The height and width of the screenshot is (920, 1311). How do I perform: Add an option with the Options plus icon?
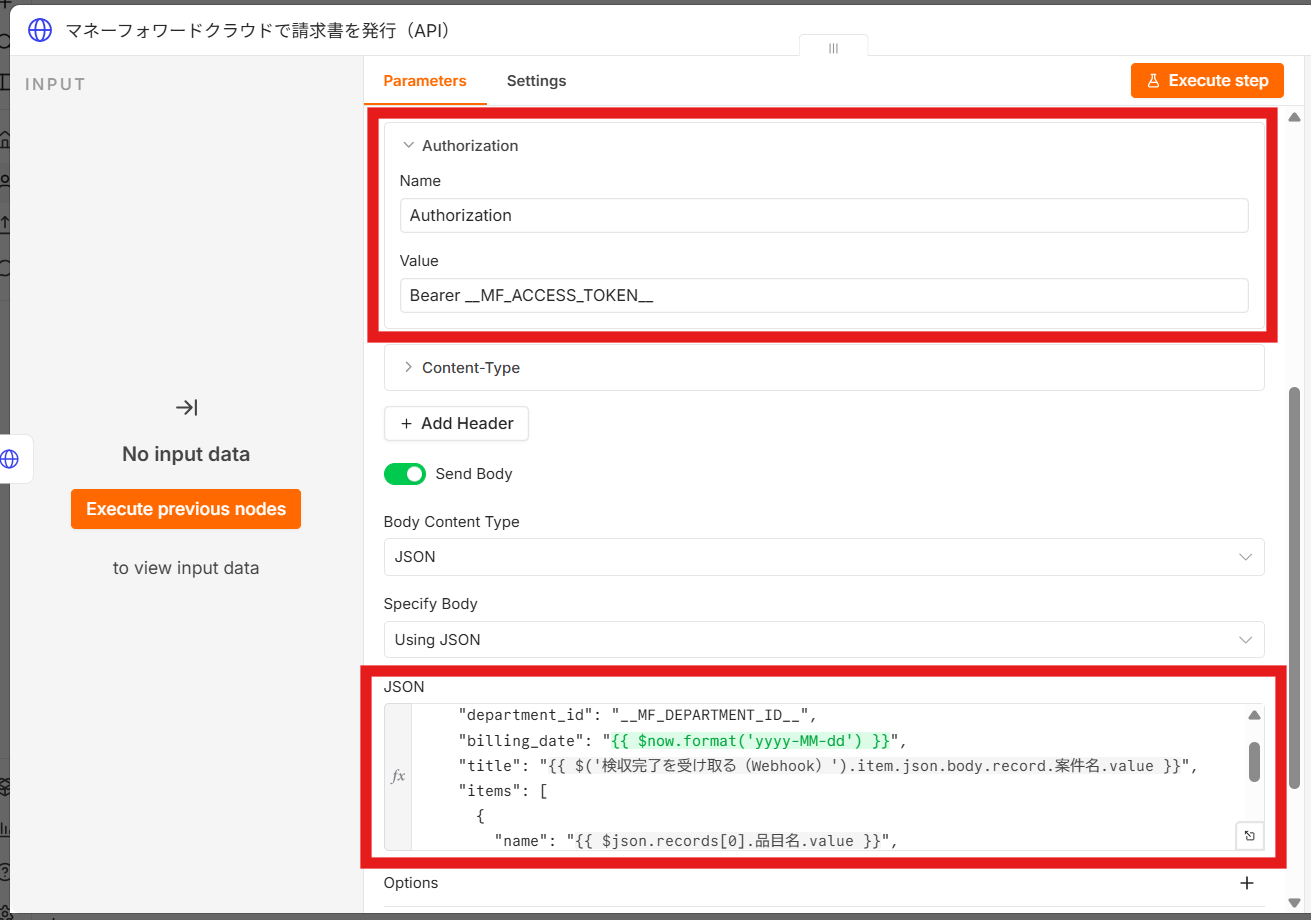pyautogui.click(x=1247, y=883)
